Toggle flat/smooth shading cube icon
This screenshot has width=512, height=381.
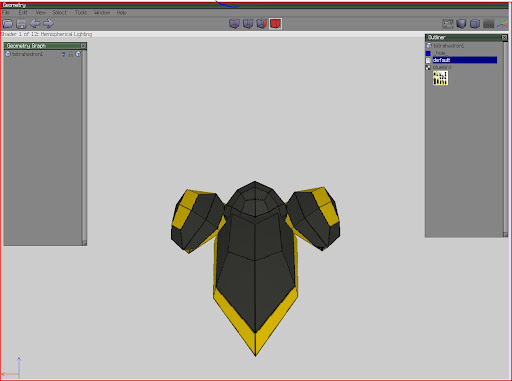click(x=461, y=24)
